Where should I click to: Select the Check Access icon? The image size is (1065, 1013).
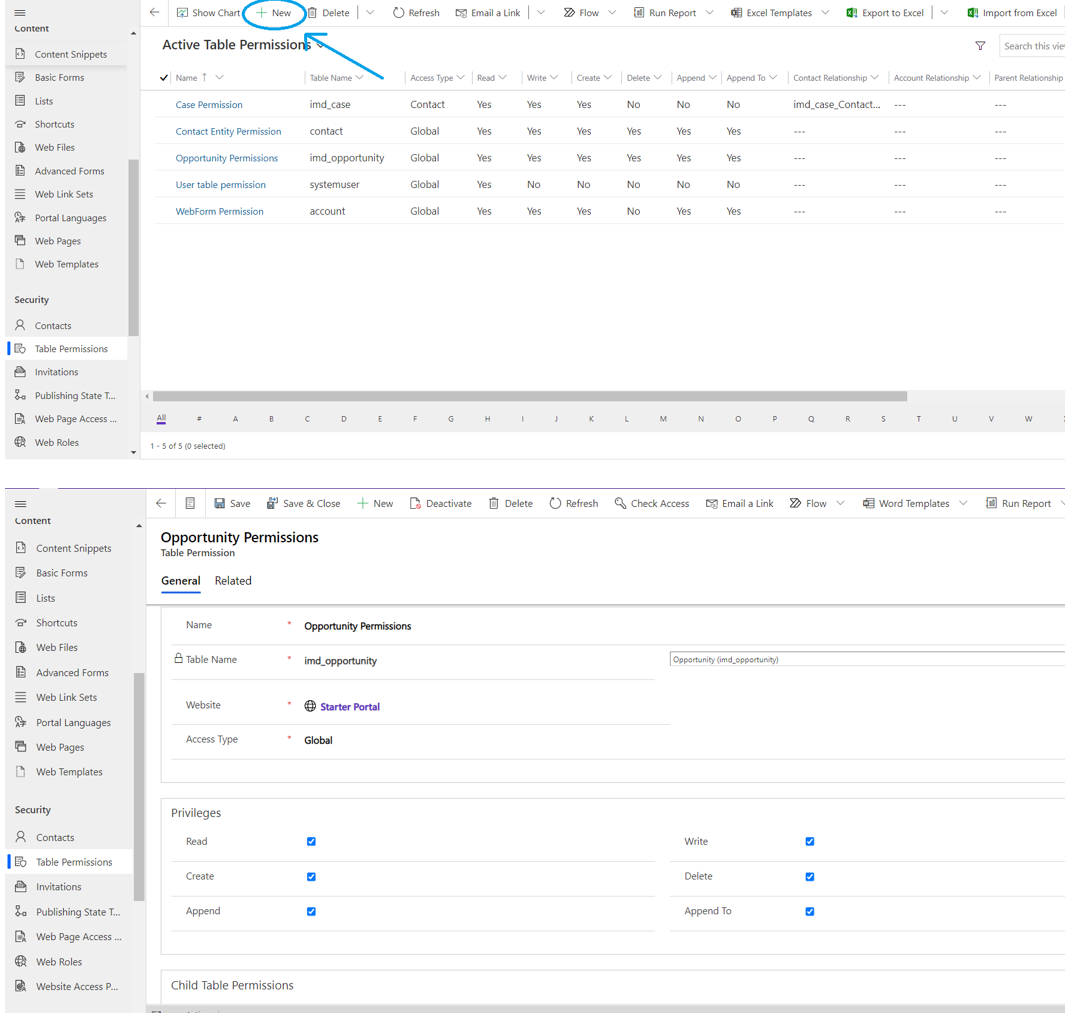(x=652, y=503)
